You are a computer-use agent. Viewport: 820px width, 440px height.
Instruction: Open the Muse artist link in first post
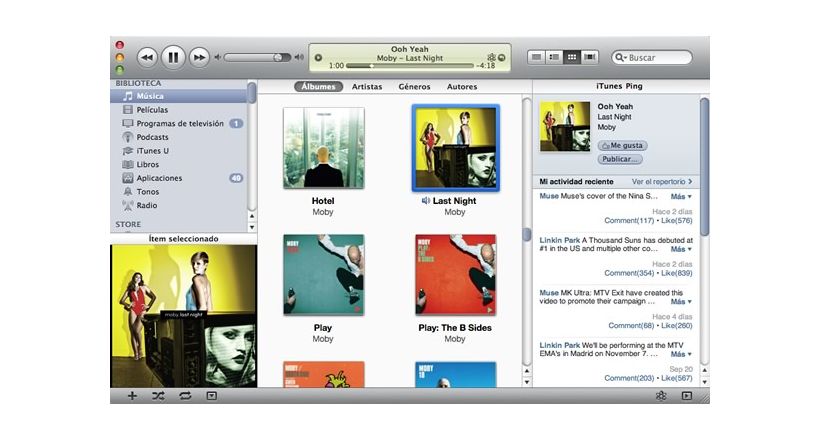click(549, 196)
